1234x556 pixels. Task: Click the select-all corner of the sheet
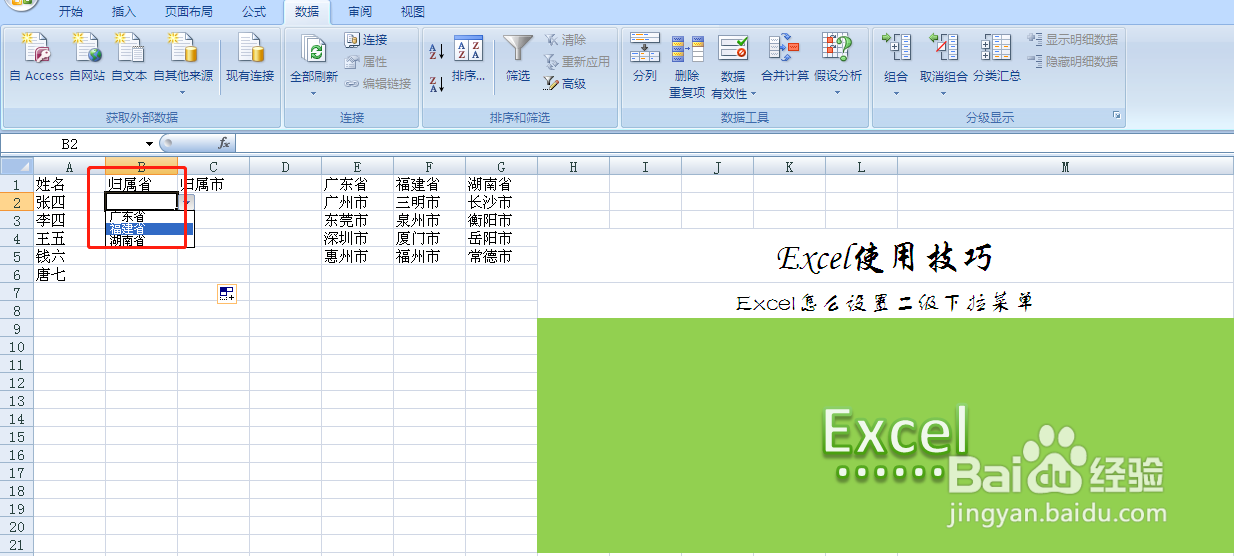pos(17,166)
